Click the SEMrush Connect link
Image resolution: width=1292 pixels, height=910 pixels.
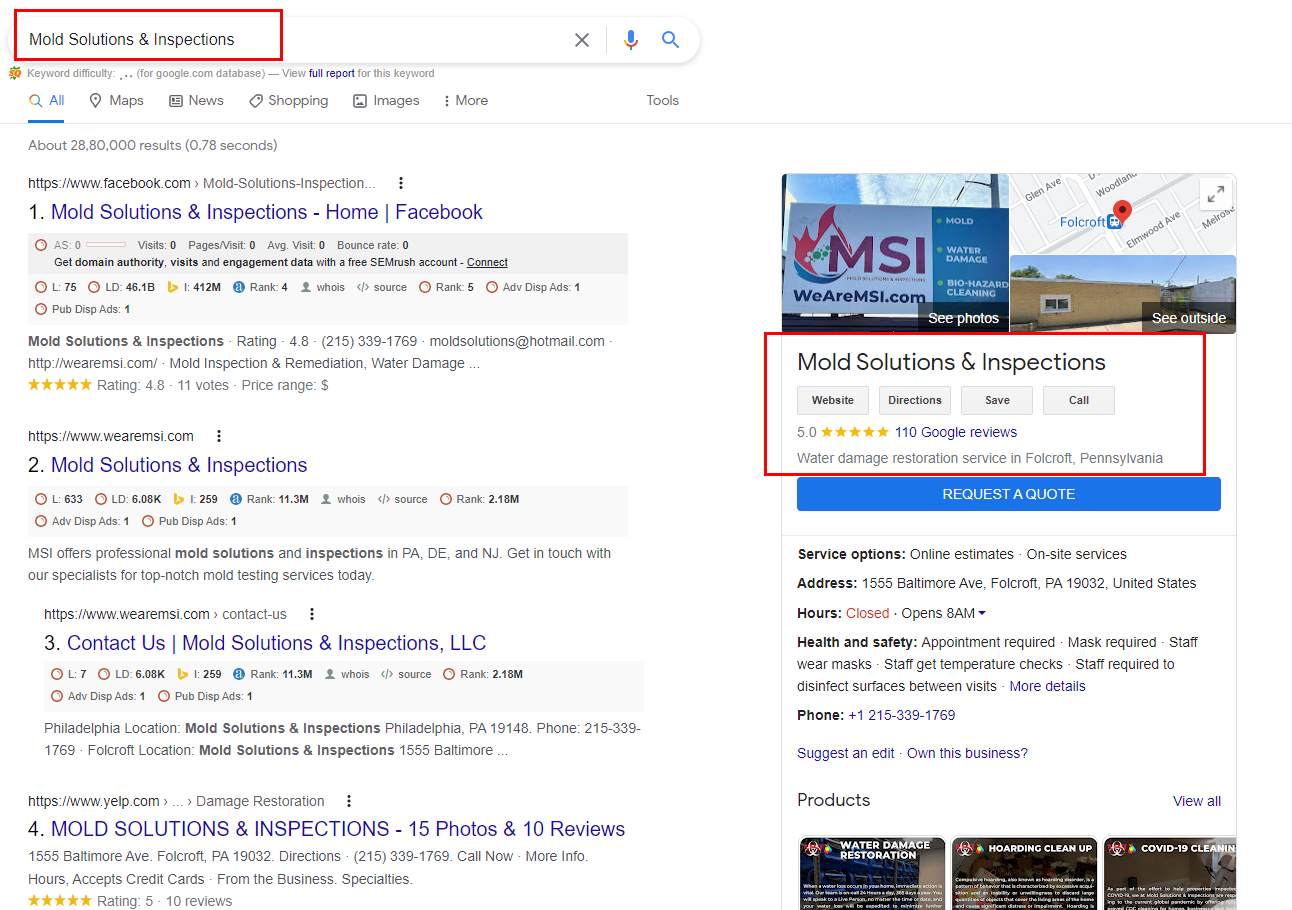pyautogui.click(x=487, y=262)
